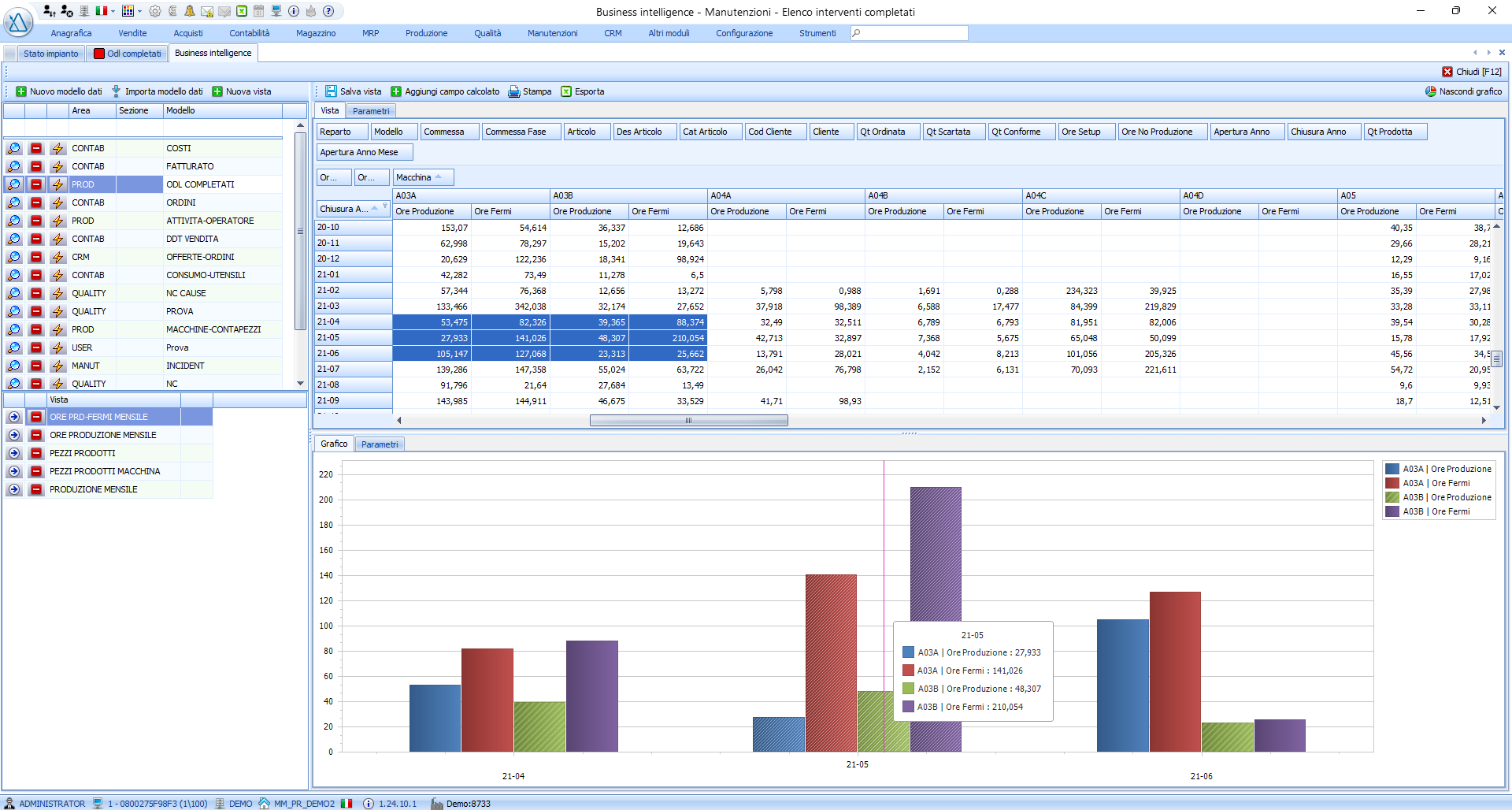Open the Excel export icon in top toolbar
This screenshot has width=1512, height=810.
(x=242, y=11)
